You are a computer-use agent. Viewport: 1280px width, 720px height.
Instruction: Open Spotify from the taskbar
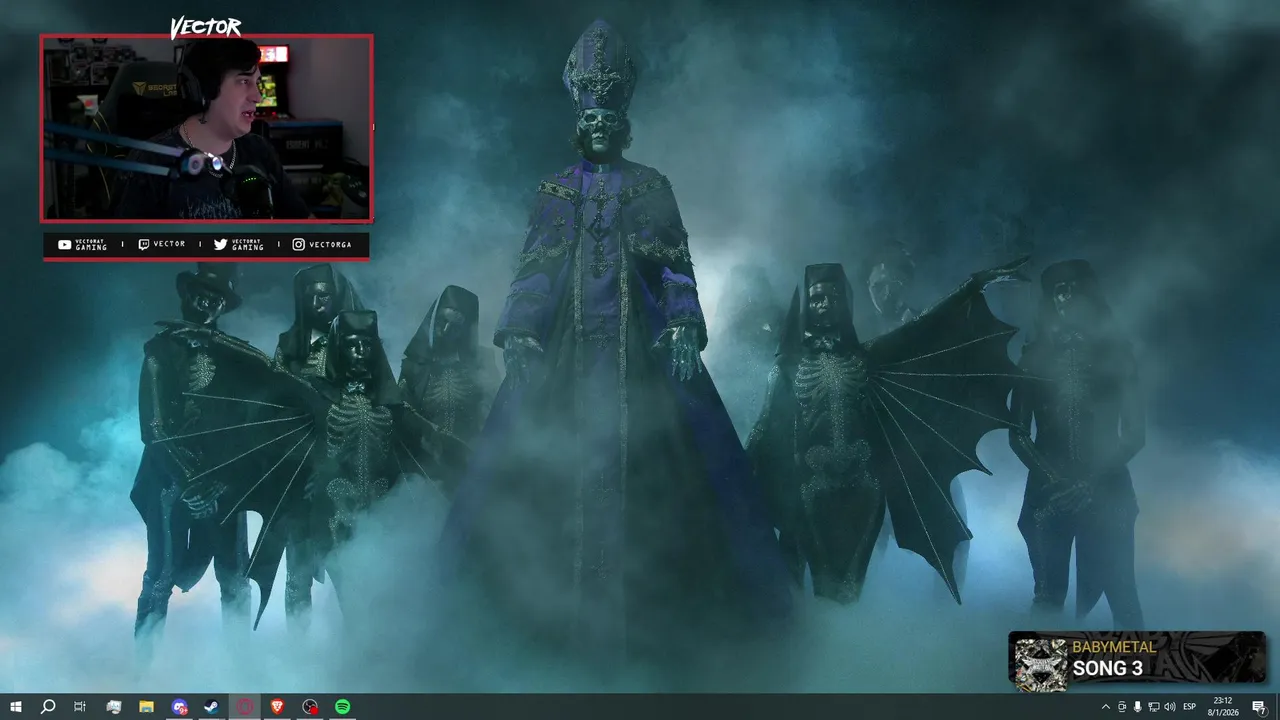click(x=342, y=707)
